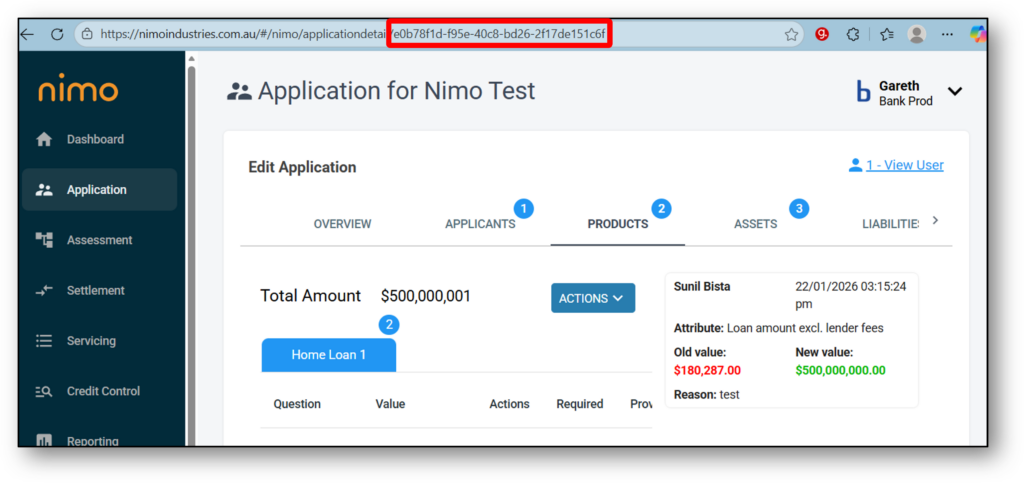Click the Servicing list icon in sidebar
1024x483 pixels.
coord(44,341)
